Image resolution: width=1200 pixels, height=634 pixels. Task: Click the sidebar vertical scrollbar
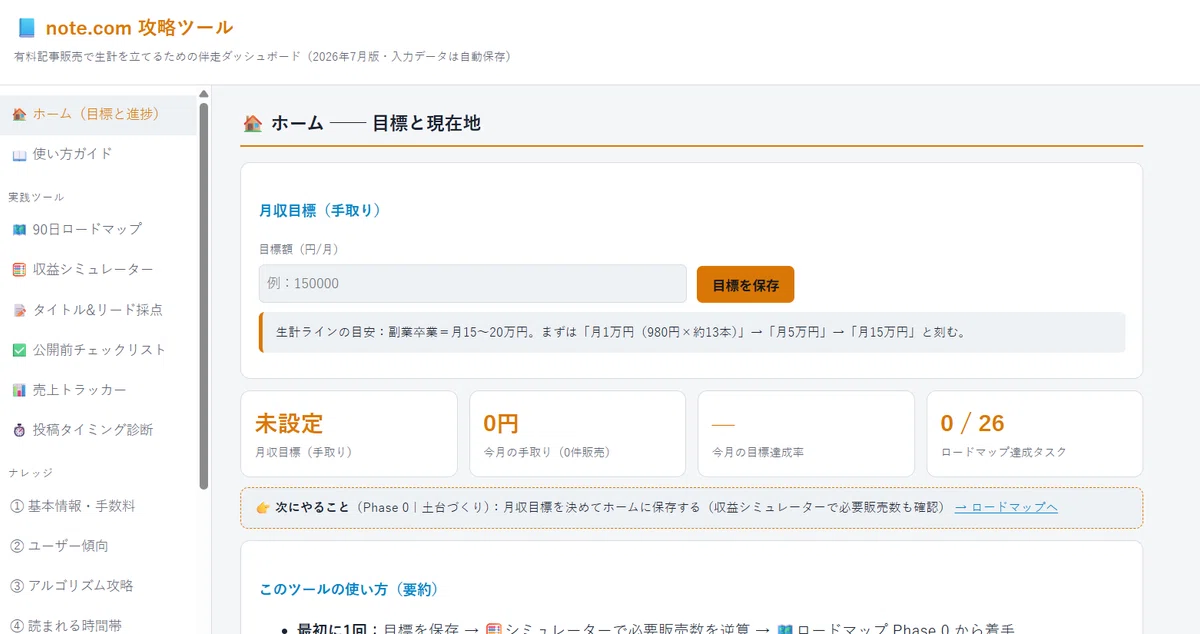[204, 295]
